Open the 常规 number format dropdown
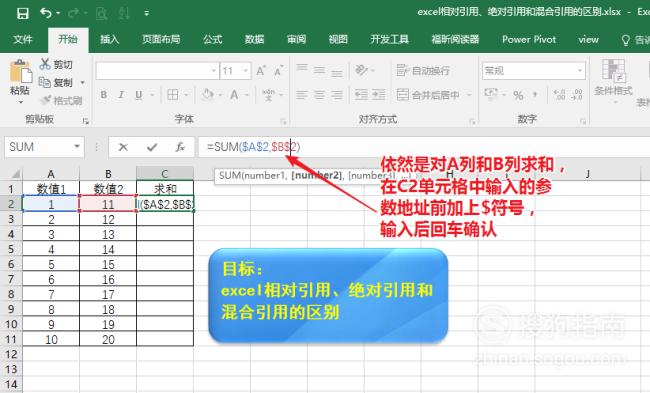Screen dimensions: 650x393 pos(580,71)
